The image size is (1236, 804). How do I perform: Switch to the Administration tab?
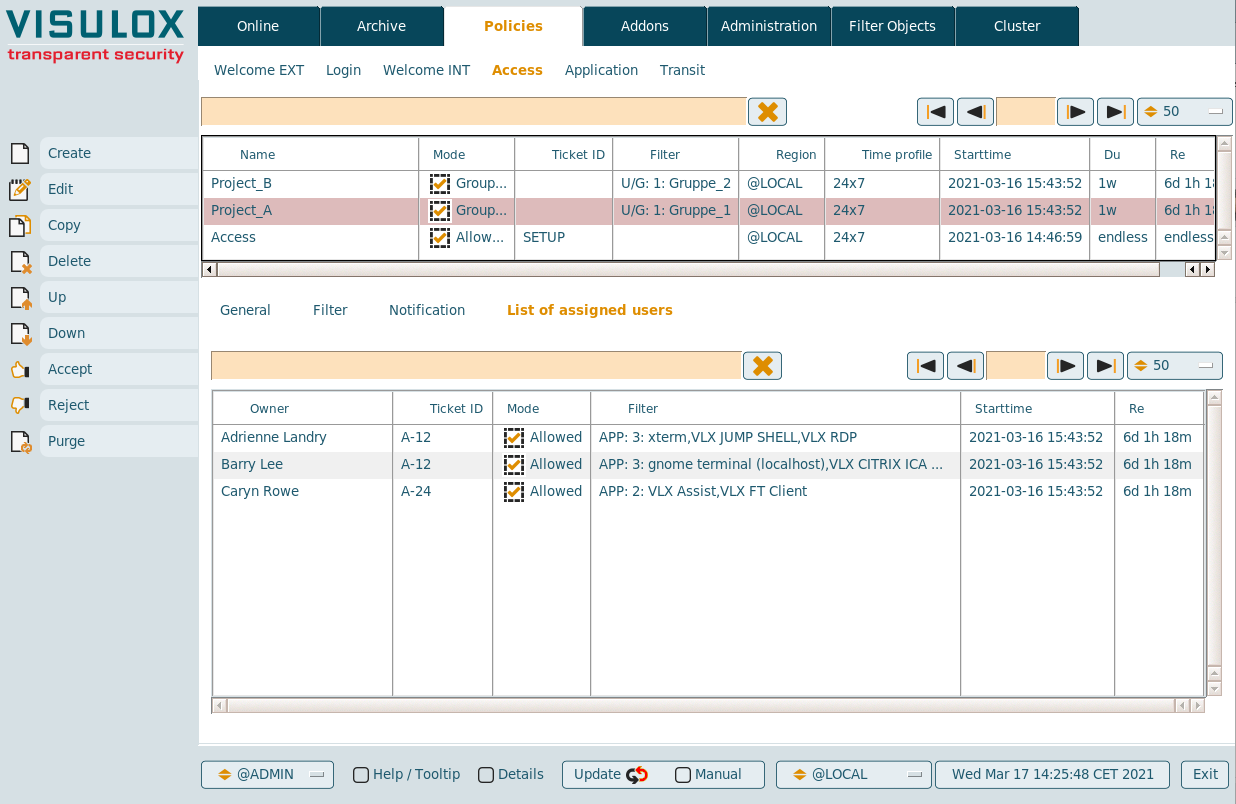pyautogui.click(x=768, y=26)
